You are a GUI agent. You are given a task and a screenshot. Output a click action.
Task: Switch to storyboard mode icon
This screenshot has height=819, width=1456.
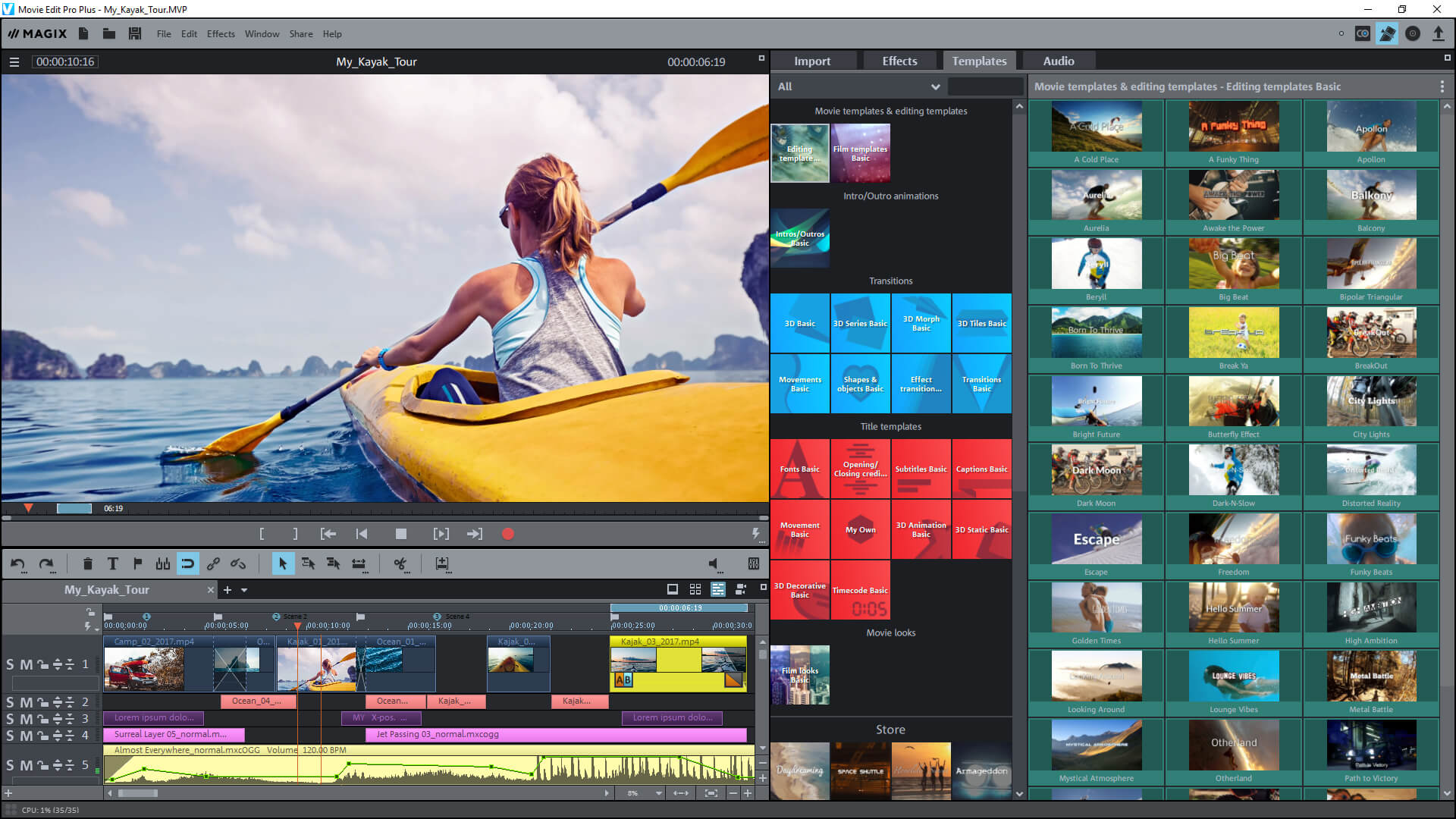672,589
